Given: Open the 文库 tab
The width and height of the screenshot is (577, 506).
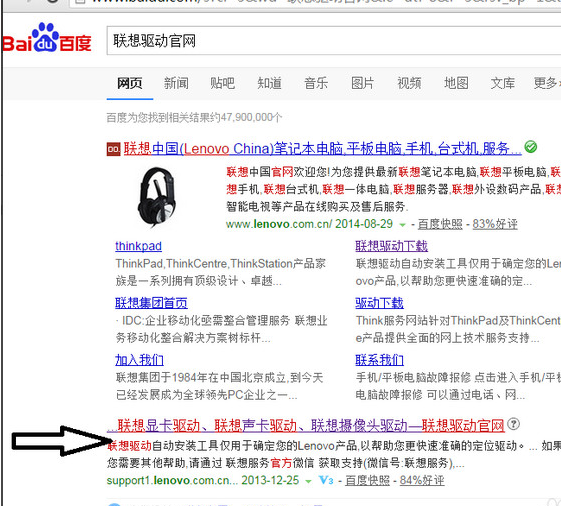Looking at the screenshot, I should point(503,83).
